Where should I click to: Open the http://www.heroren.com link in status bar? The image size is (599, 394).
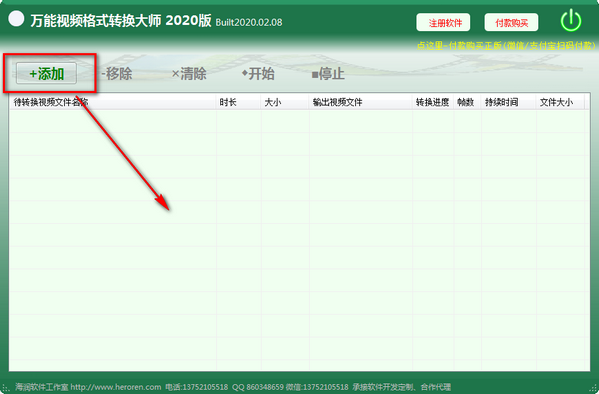tap(116, 387)
